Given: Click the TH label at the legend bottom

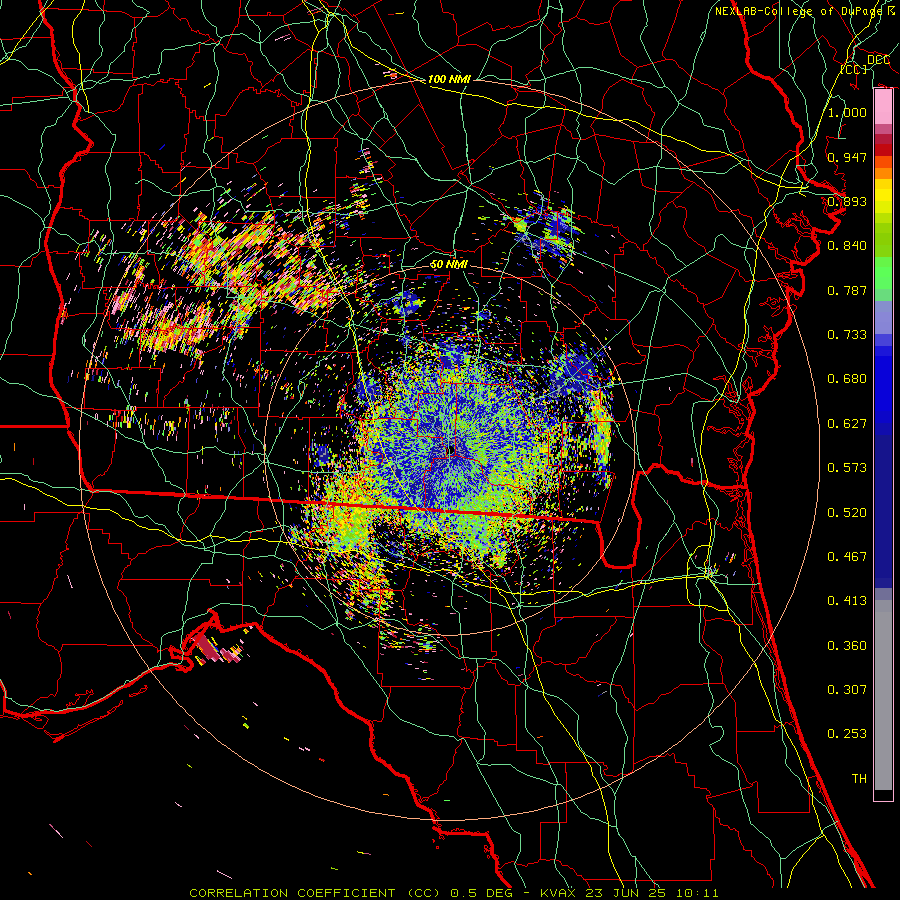Looking at the screenshot, I should (x=859, y=779).
